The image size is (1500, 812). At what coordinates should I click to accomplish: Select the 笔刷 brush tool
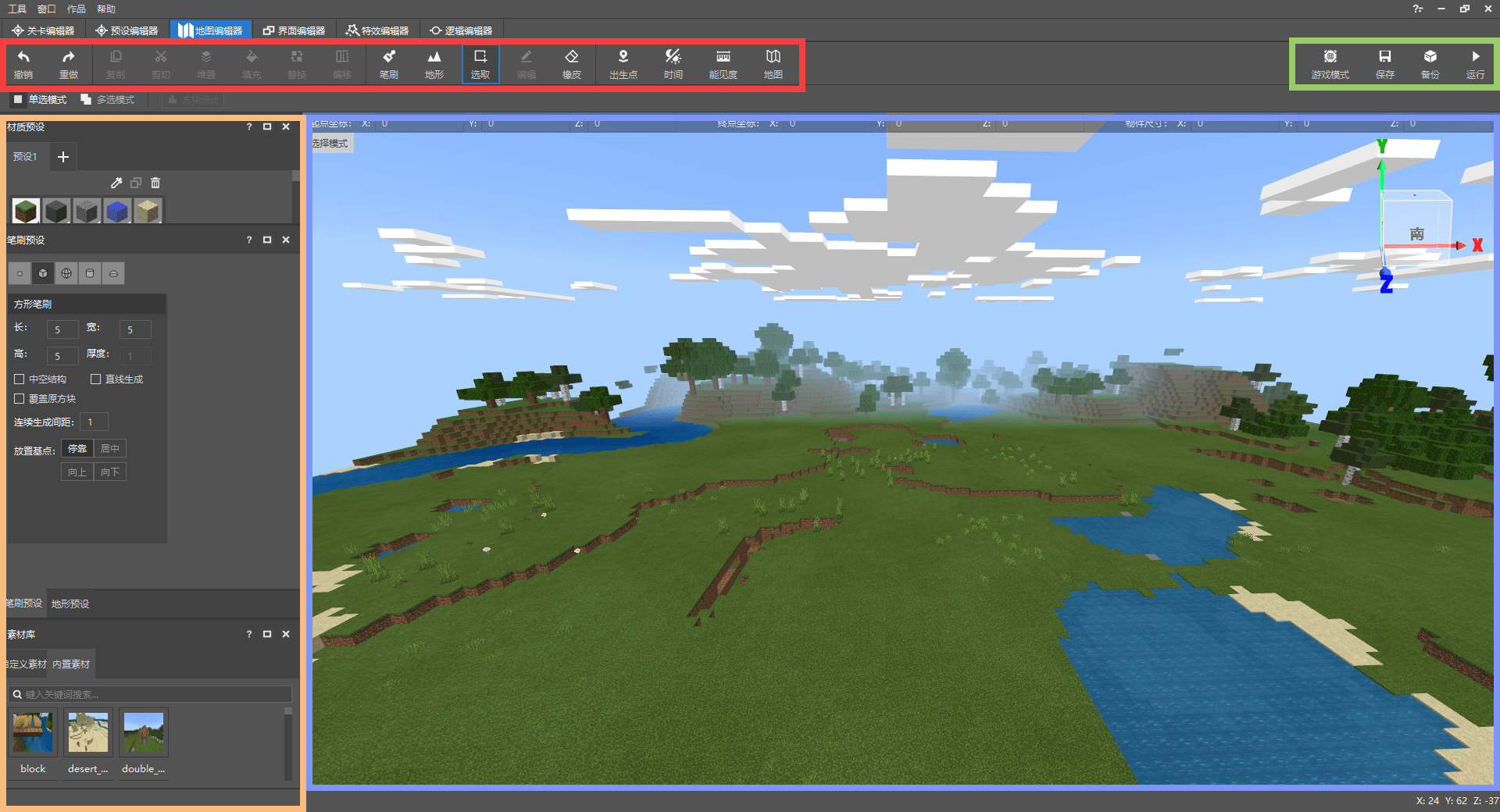point(389,64)
